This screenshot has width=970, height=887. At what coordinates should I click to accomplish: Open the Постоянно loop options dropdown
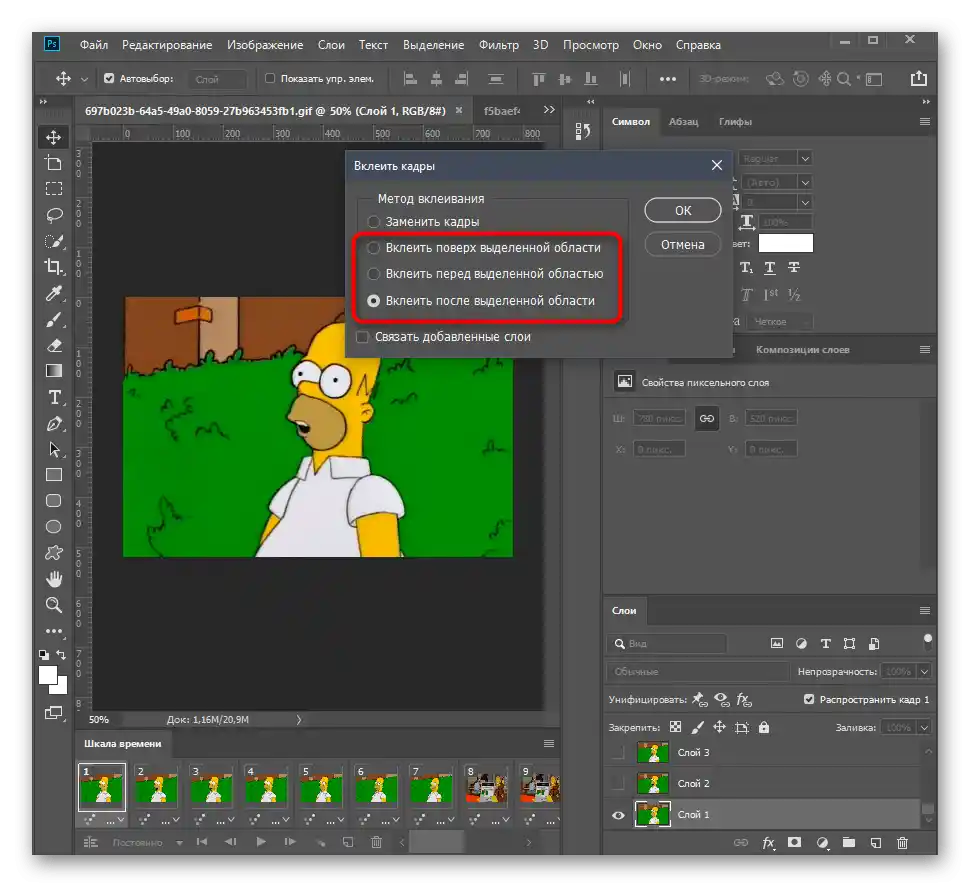click(180, 843)
